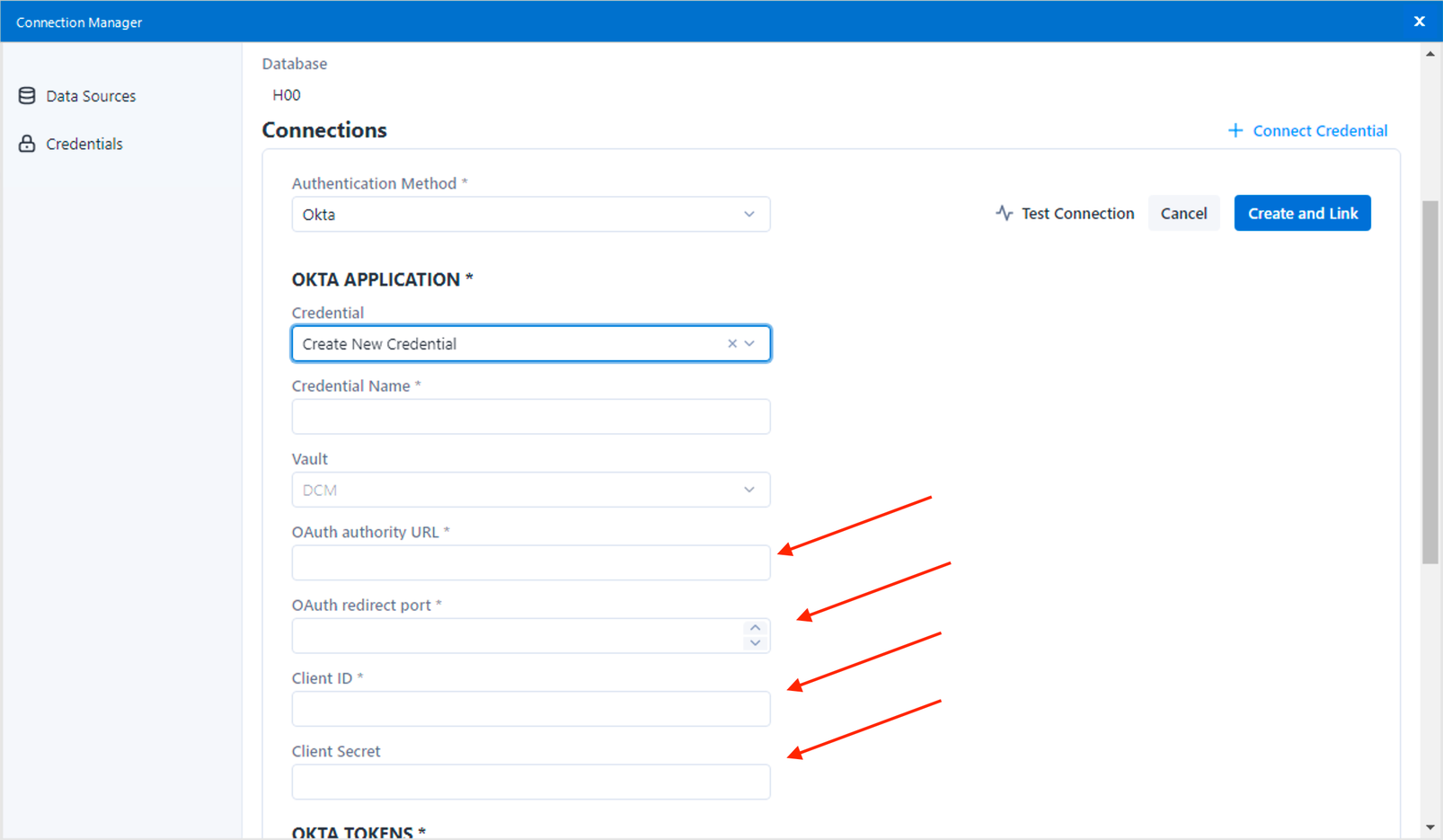
Task: Expand the Authentication Method dropdown
Action: pos(748,215)
